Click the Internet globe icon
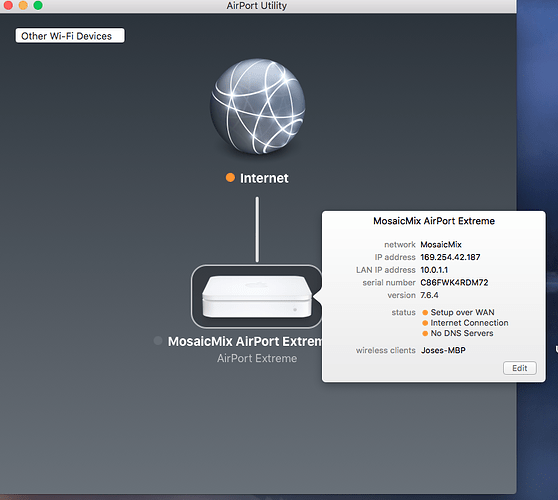The width and height of the screenshot is (558, 500). 257,106
